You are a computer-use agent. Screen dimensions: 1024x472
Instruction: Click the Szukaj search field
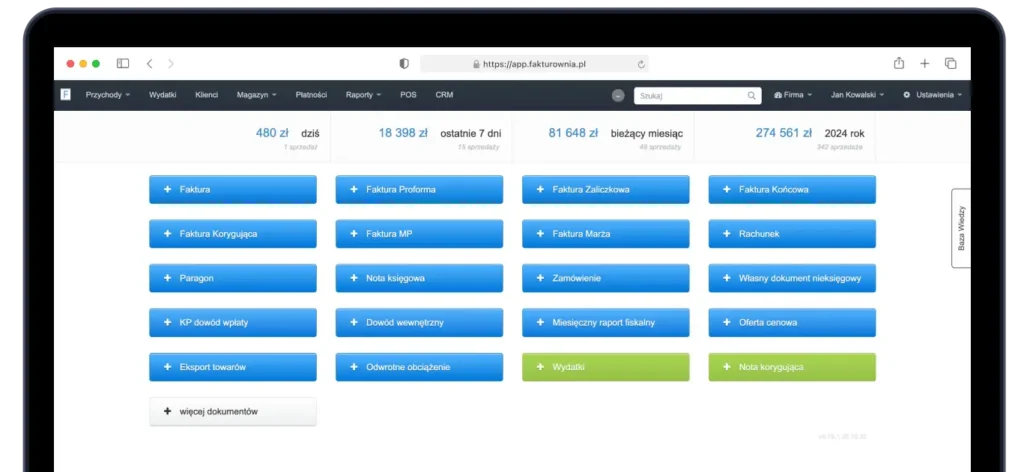point(690,96)
